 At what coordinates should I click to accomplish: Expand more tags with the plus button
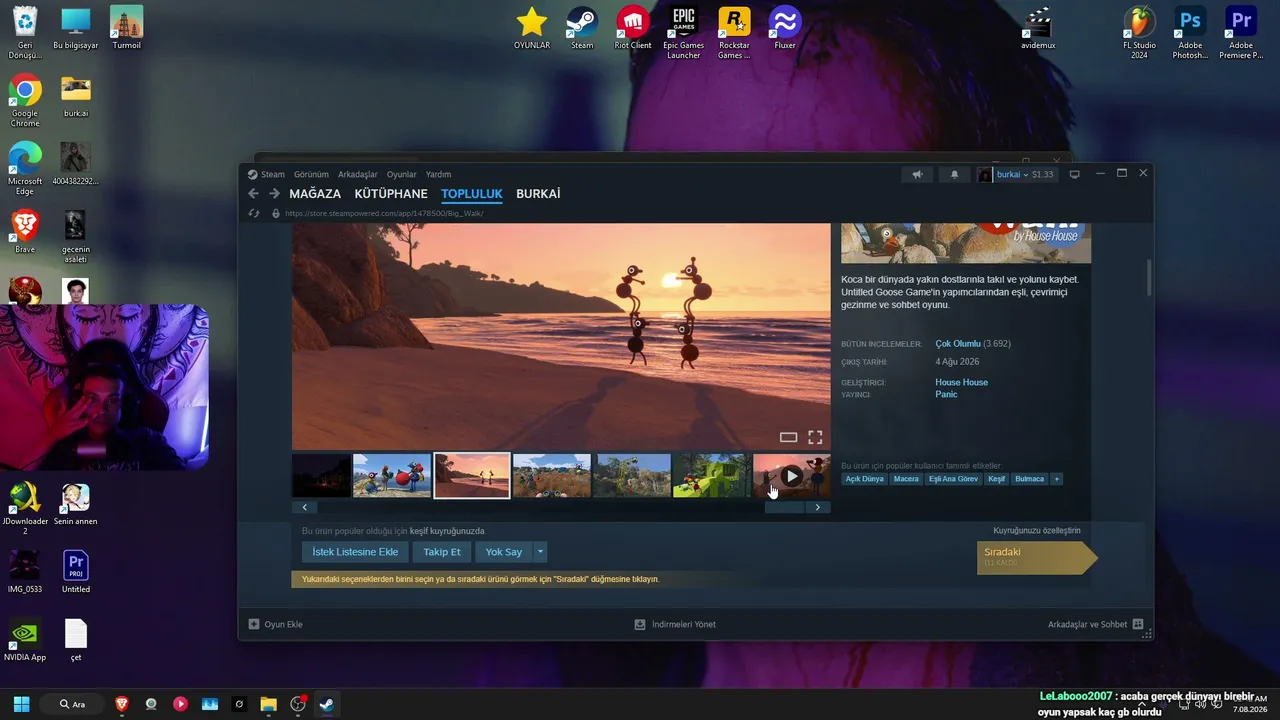[x=1057, y=479]
